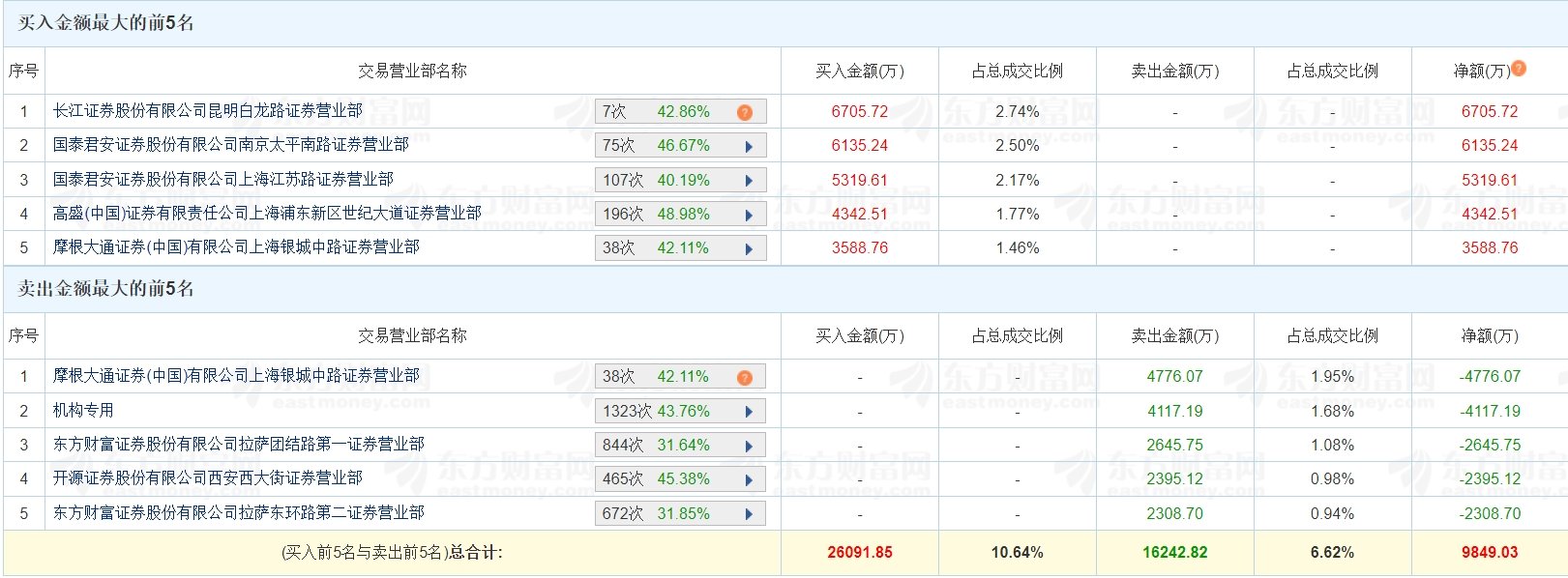1568x578 pixels.
Task: Click 卖出金额(万) column header in bottom table
Action: (1175, 335)
